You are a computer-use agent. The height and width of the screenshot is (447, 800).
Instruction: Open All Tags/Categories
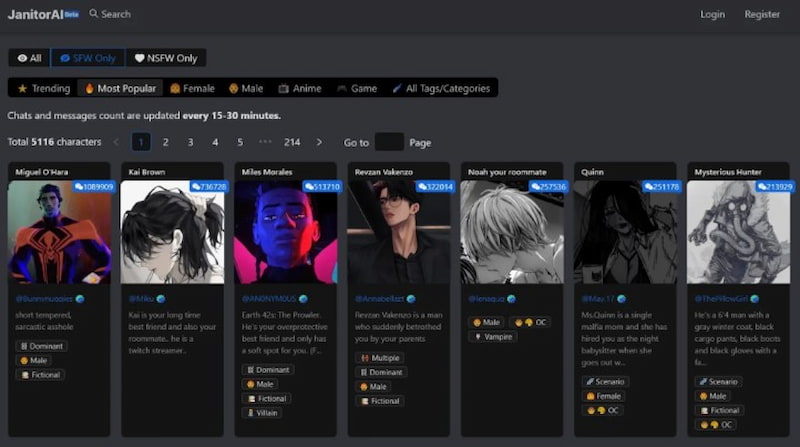coord(441,88)
